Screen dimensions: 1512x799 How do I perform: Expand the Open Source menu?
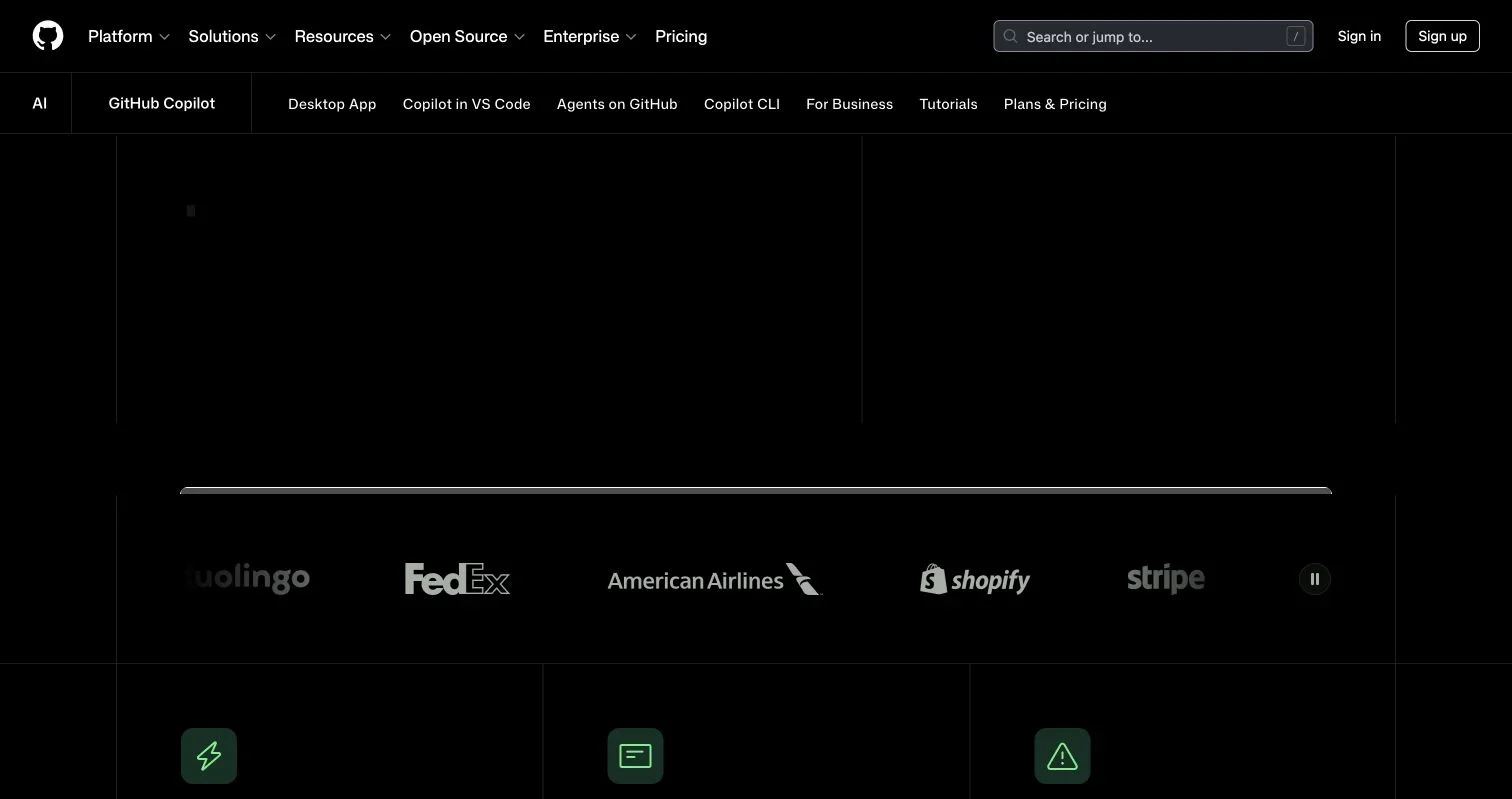pos(467,36)
